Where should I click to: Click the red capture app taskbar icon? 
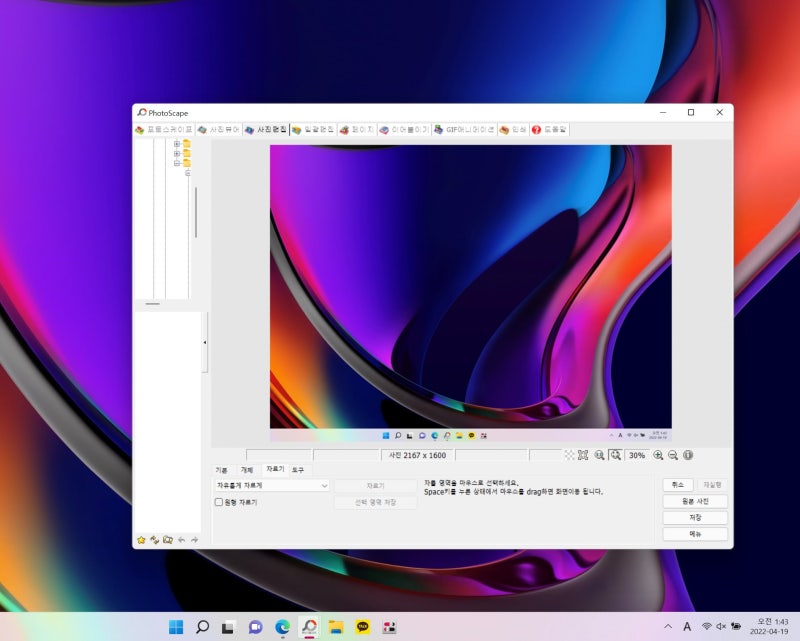click(390, 627)
